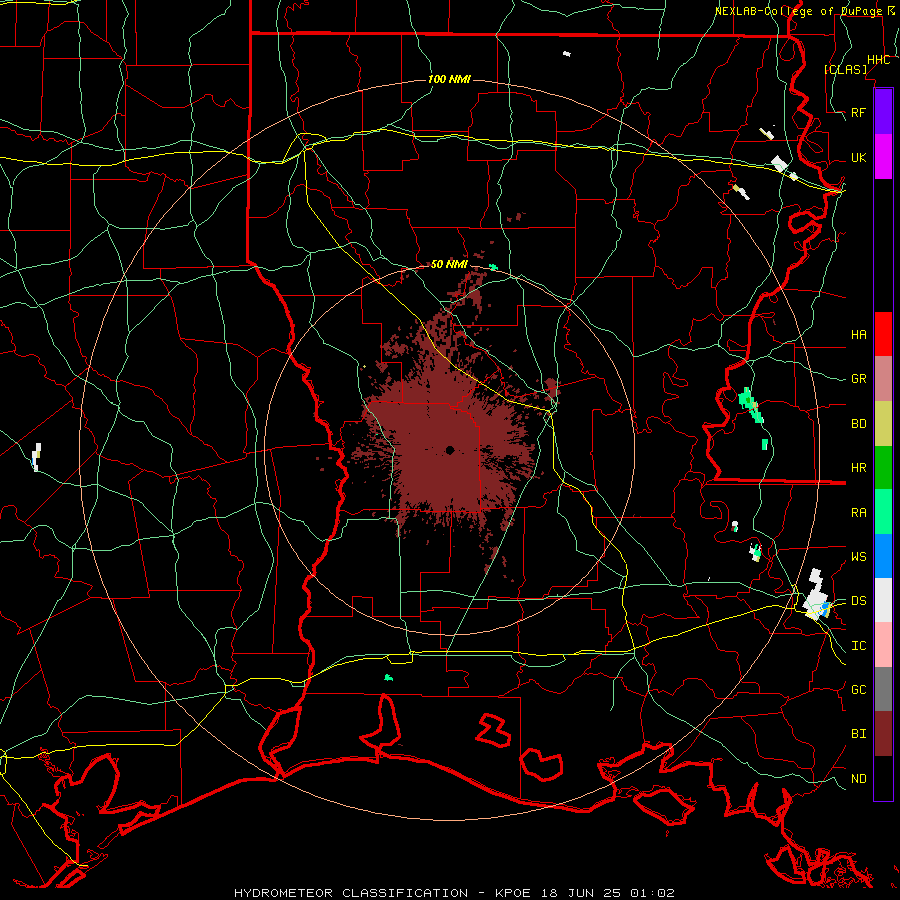900x900 pixels.
Task: Click the green rain echo beside the eastern river
Action: (750, 405)
